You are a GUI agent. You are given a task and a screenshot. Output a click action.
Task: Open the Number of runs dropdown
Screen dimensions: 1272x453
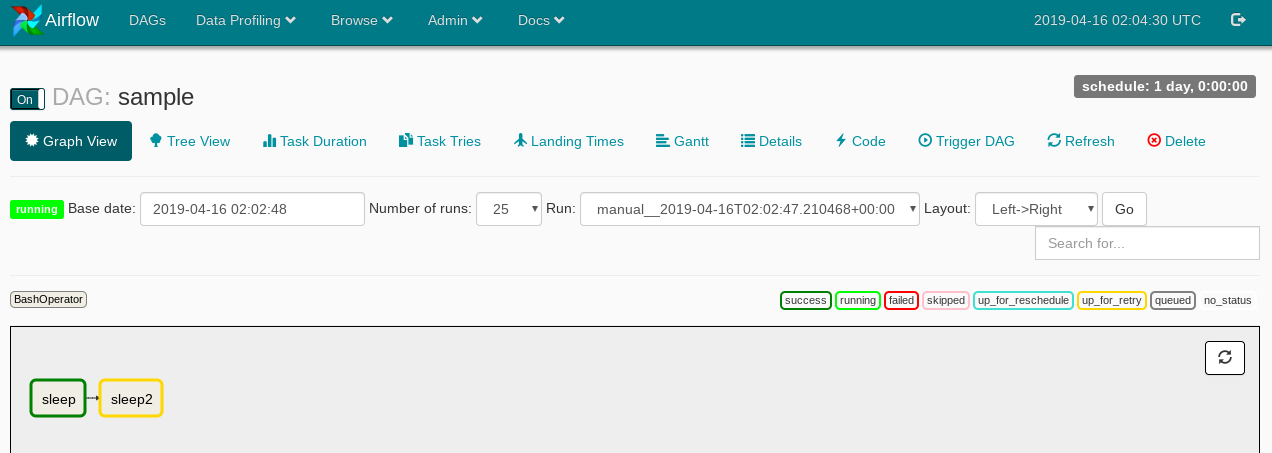tap(509, 209)
